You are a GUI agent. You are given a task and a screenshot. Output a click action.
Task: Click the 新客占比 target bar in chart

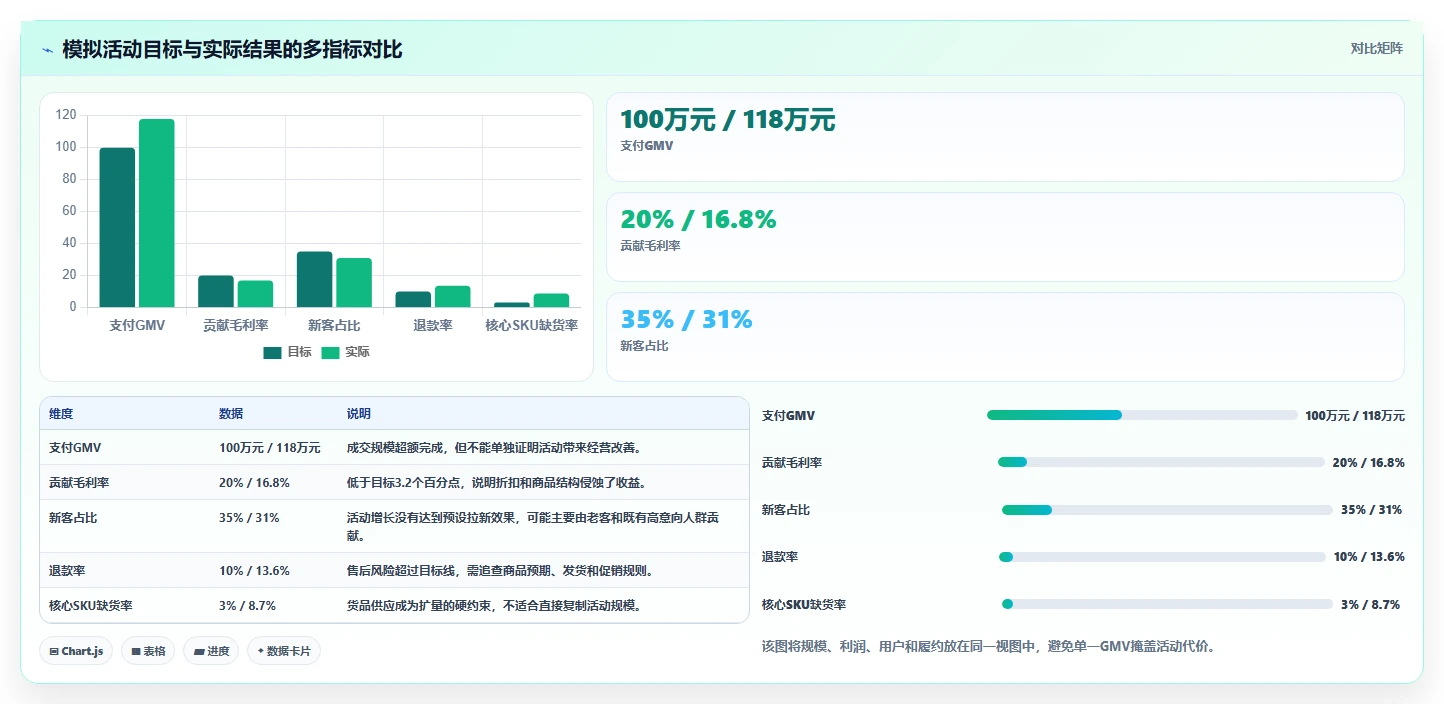[314, 279]
